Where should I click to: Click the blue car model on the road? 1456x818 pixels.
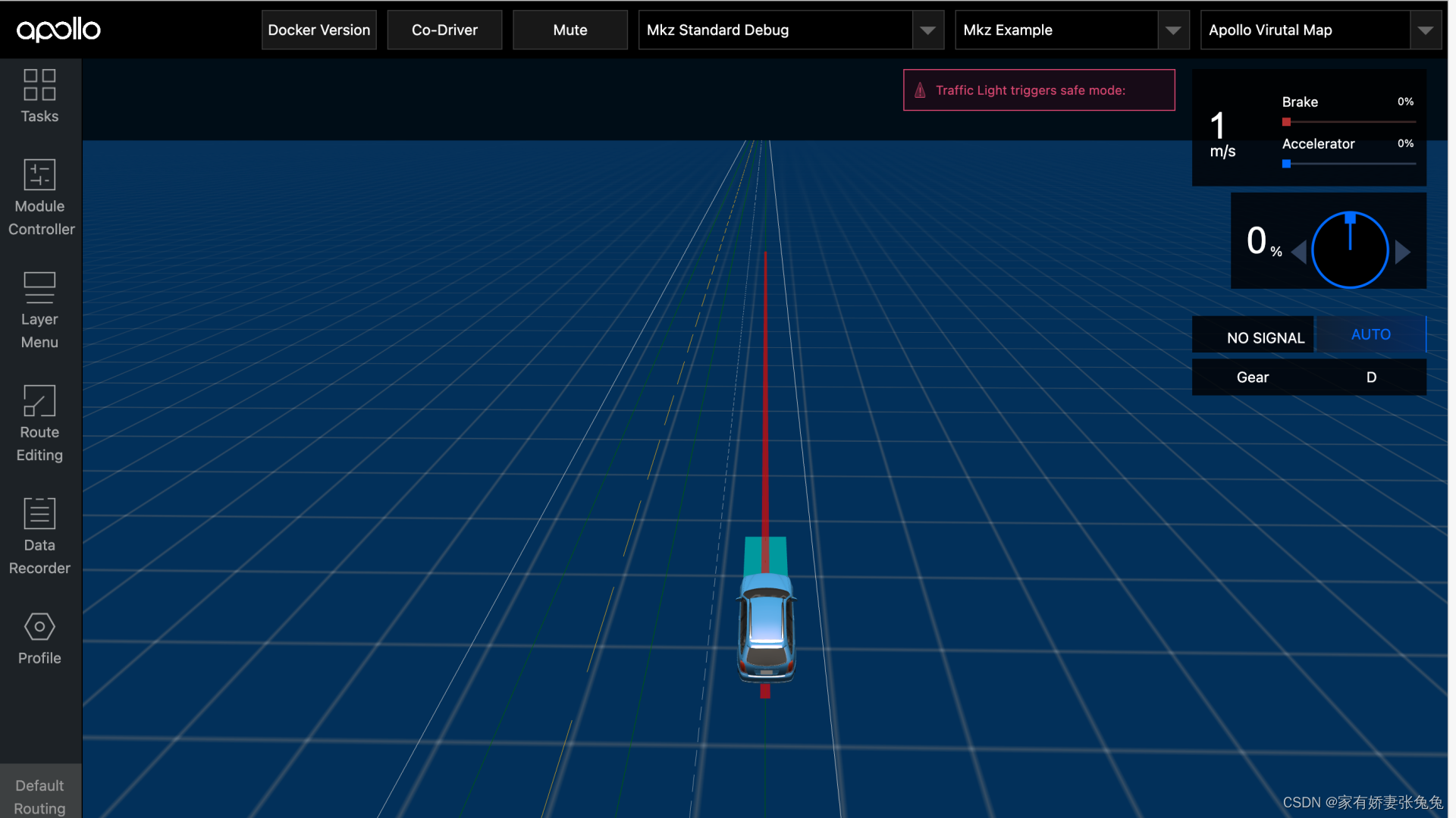coord(767,628)
